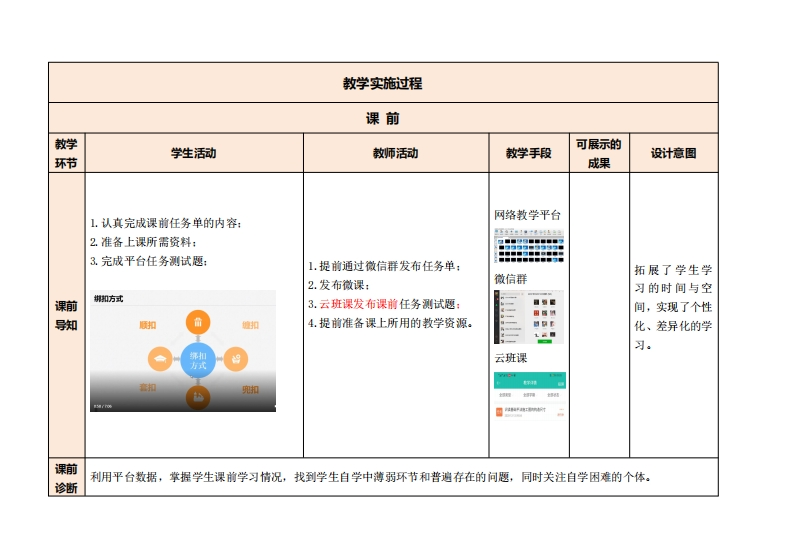Click the '课前诊断' row label

[66, 478]
